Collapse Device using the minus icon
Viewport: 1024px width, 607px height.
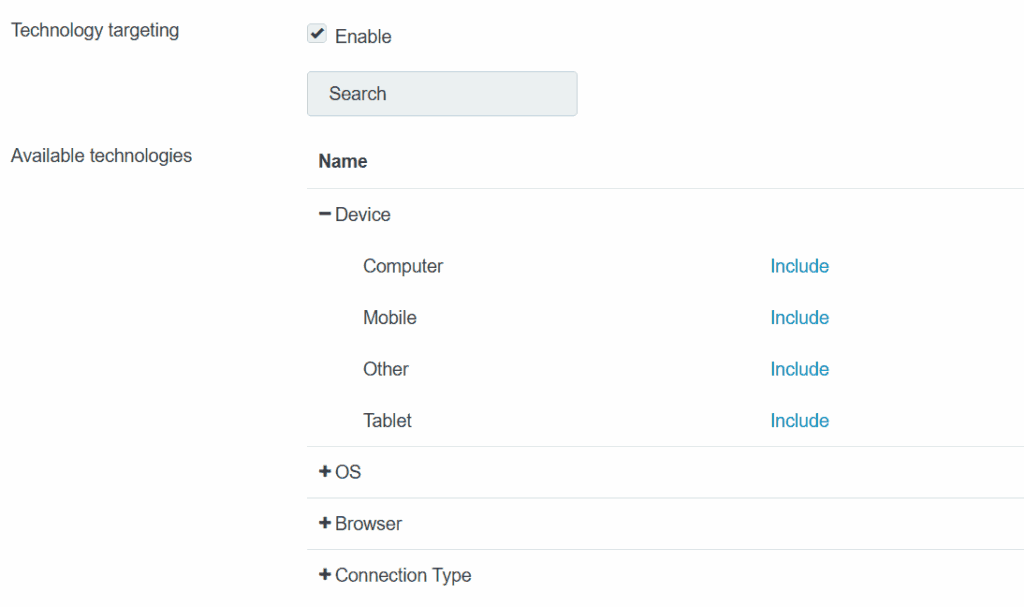(324, 215)
